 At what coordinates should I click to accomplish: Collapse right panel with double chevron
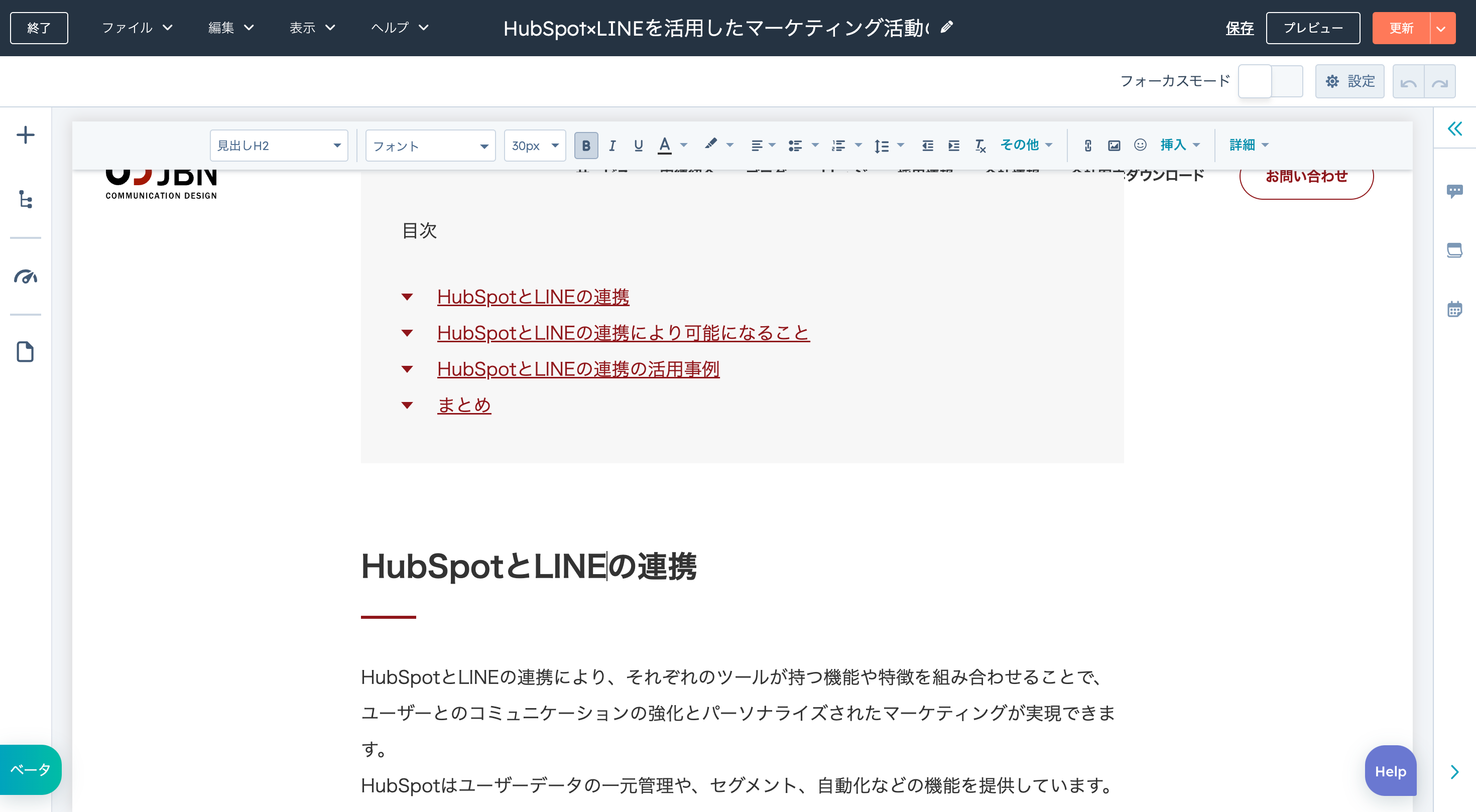(x=1454, y=128)
